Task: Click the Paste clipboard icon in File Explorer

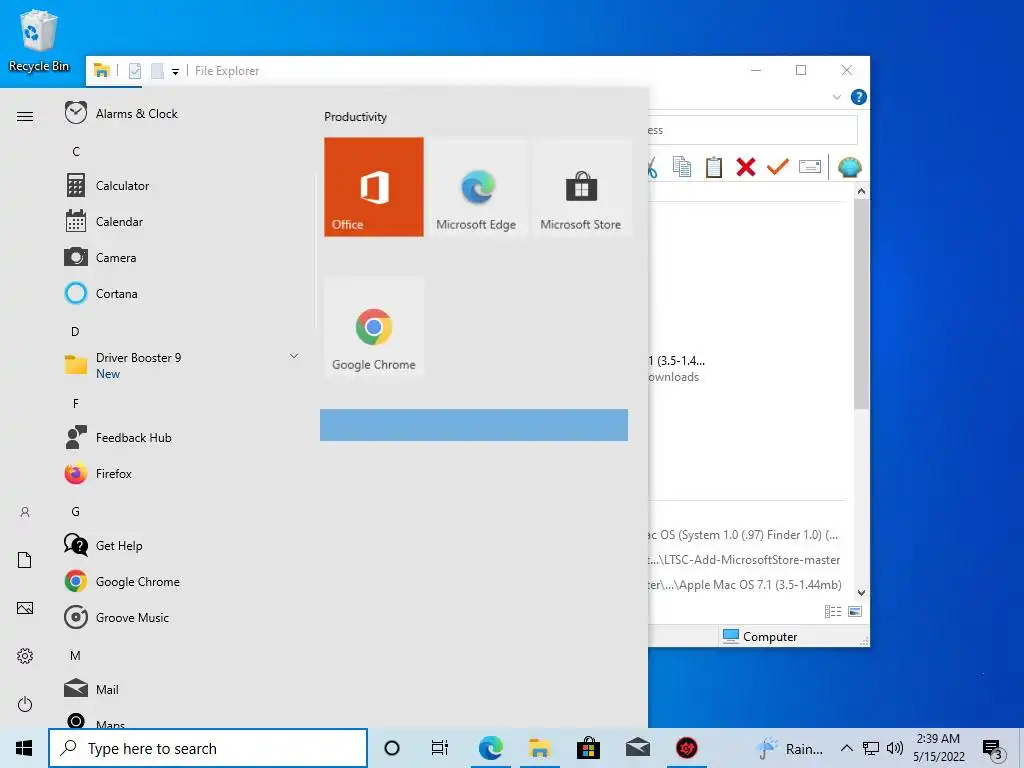Action: click(x=714, y=167)
